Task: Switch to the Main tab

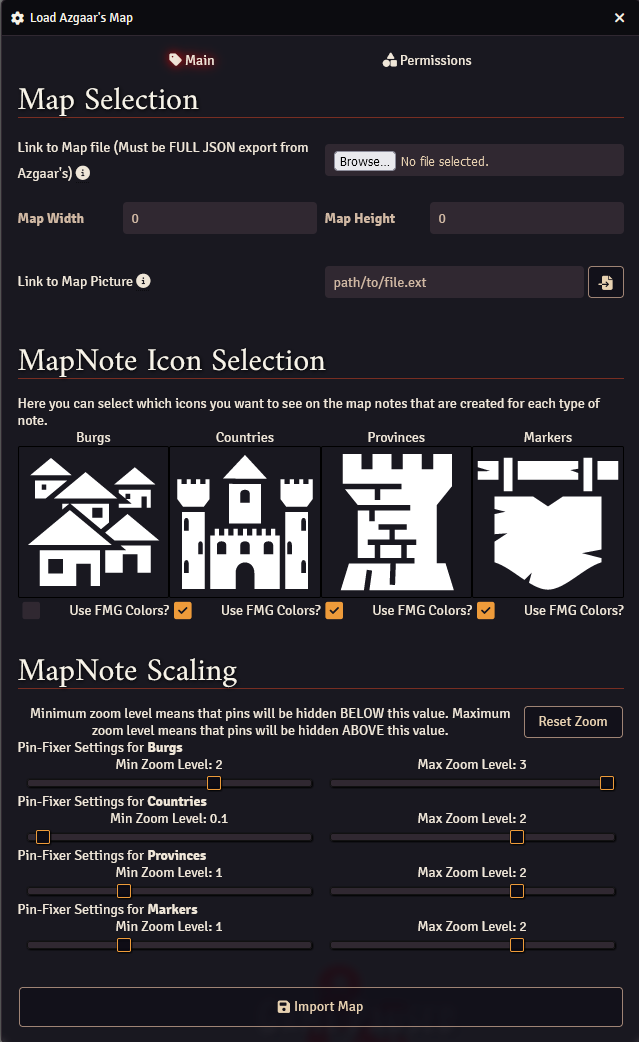Action: tap(191, 60)
